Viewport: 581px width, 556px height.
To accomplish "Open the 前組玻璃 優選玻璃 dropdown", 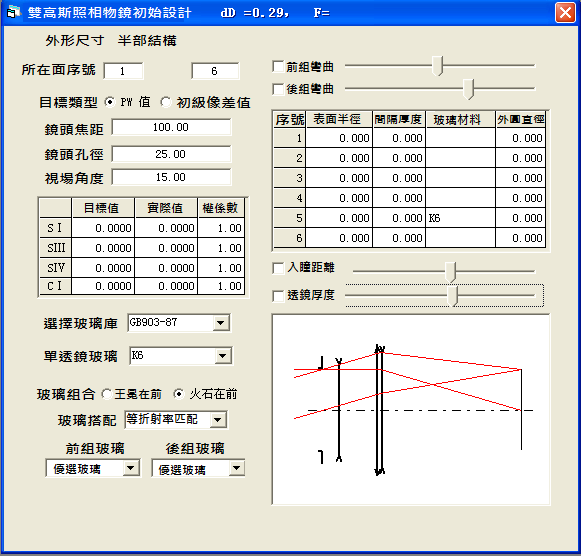I will [130, 468].
